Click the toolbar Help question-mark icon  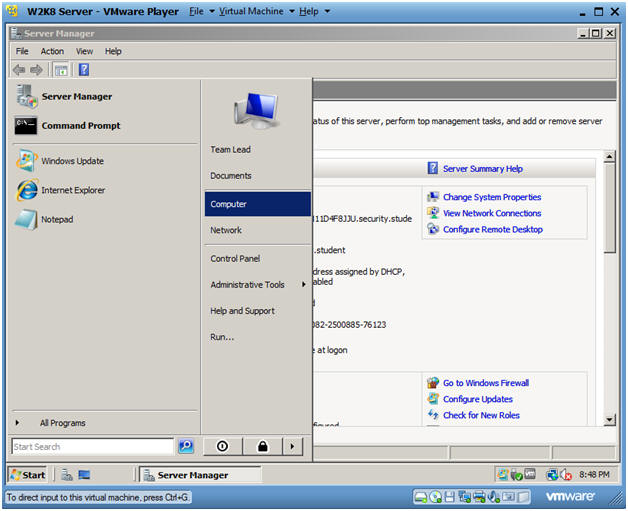coord(84,70)
